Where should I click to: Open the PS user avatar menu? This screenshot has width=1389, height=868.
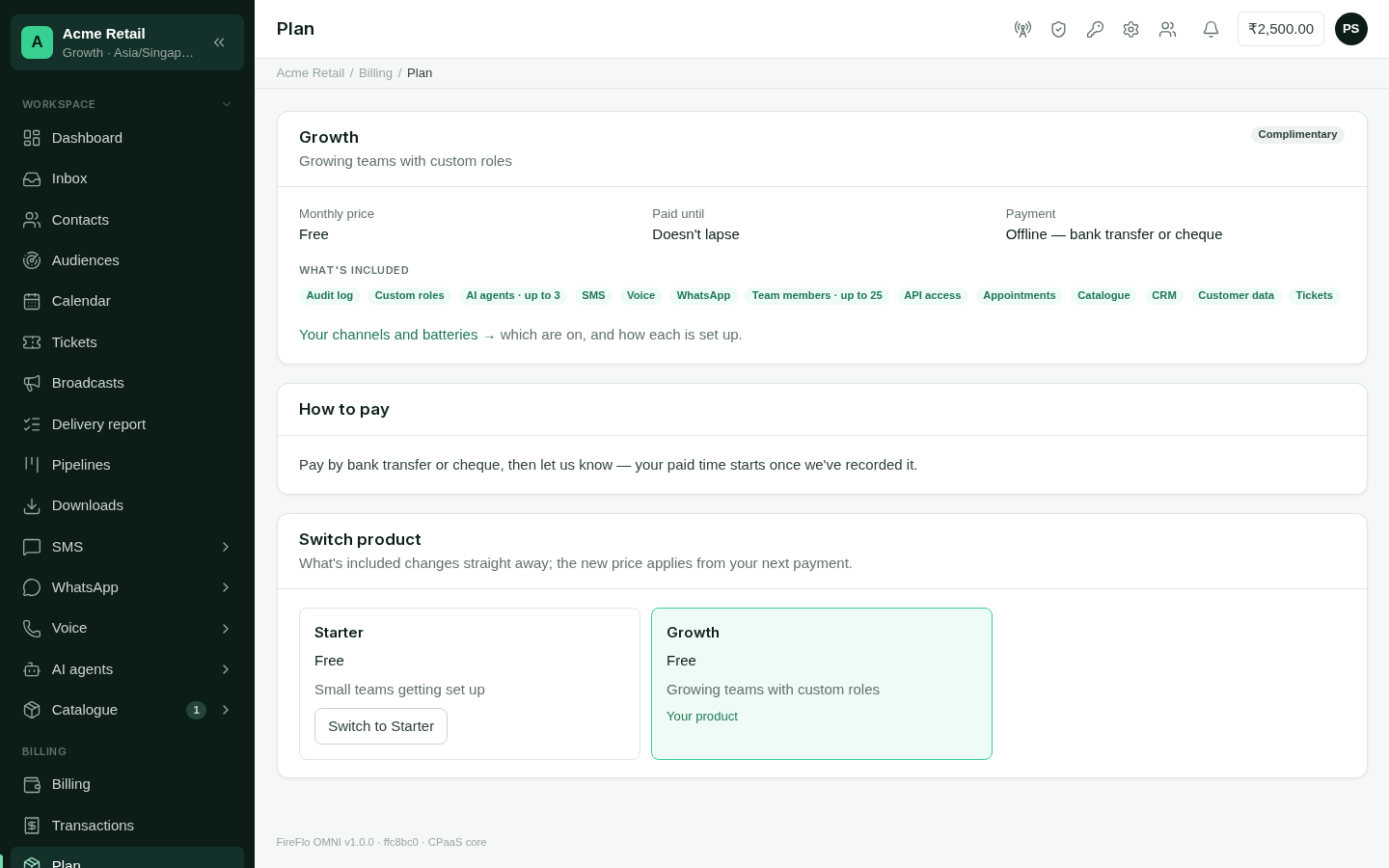point(1350,29)
